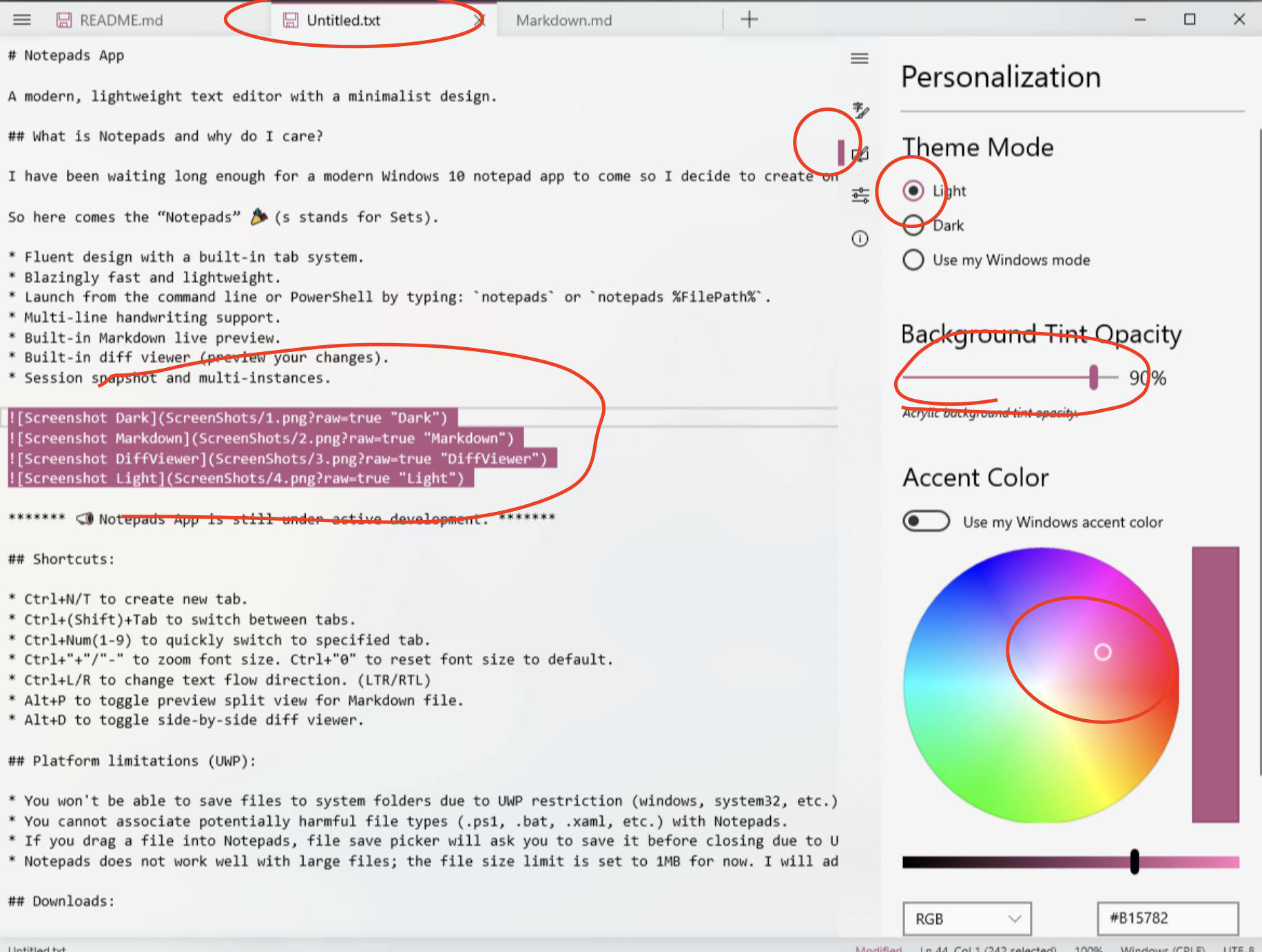Click the save icon on README.md tab
The height and width of the screenshot is (952, 1262).
coord(64,21)
